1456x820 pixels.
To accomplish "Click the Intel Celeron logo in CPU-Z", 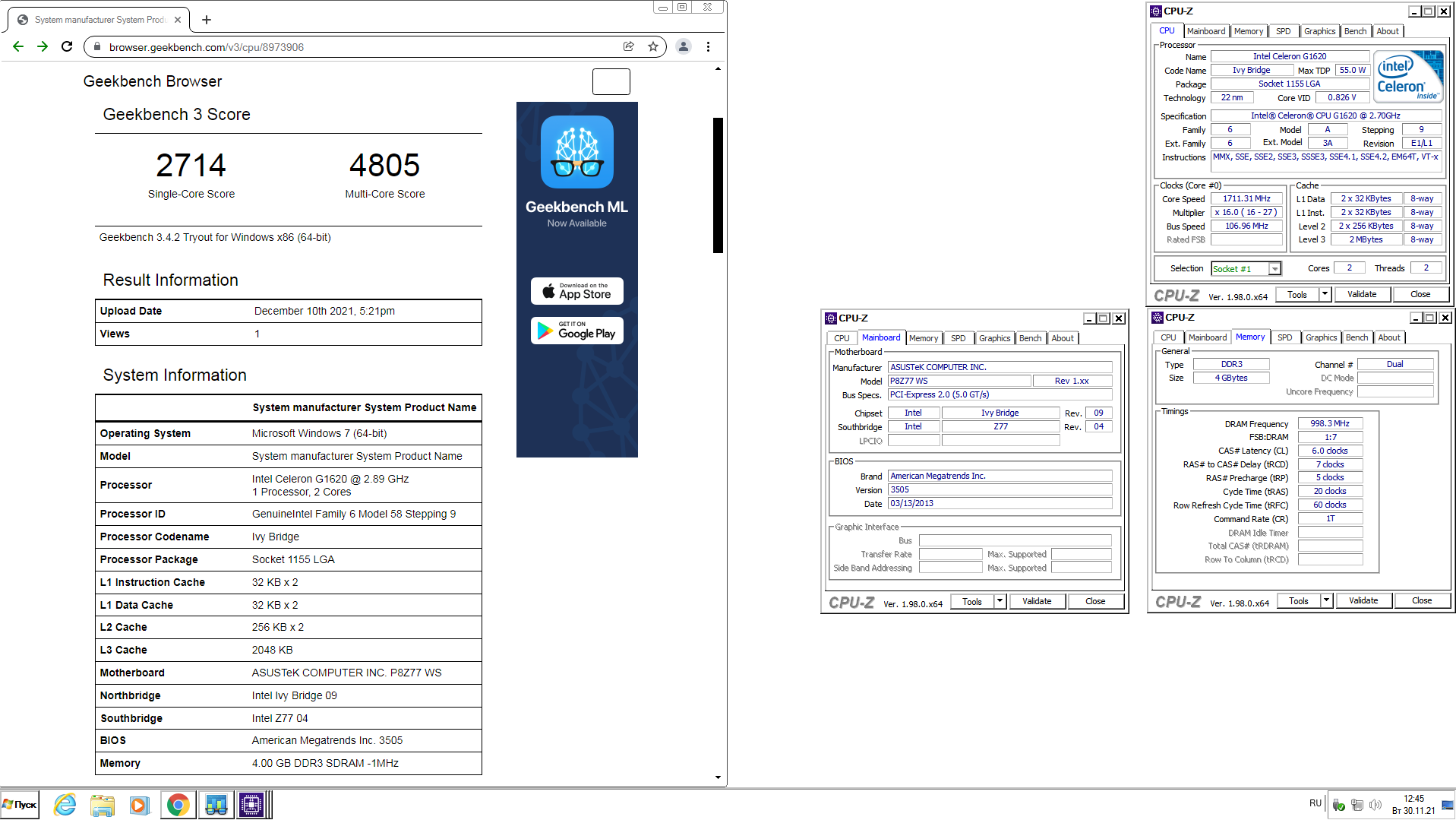I will [1410, 77].
